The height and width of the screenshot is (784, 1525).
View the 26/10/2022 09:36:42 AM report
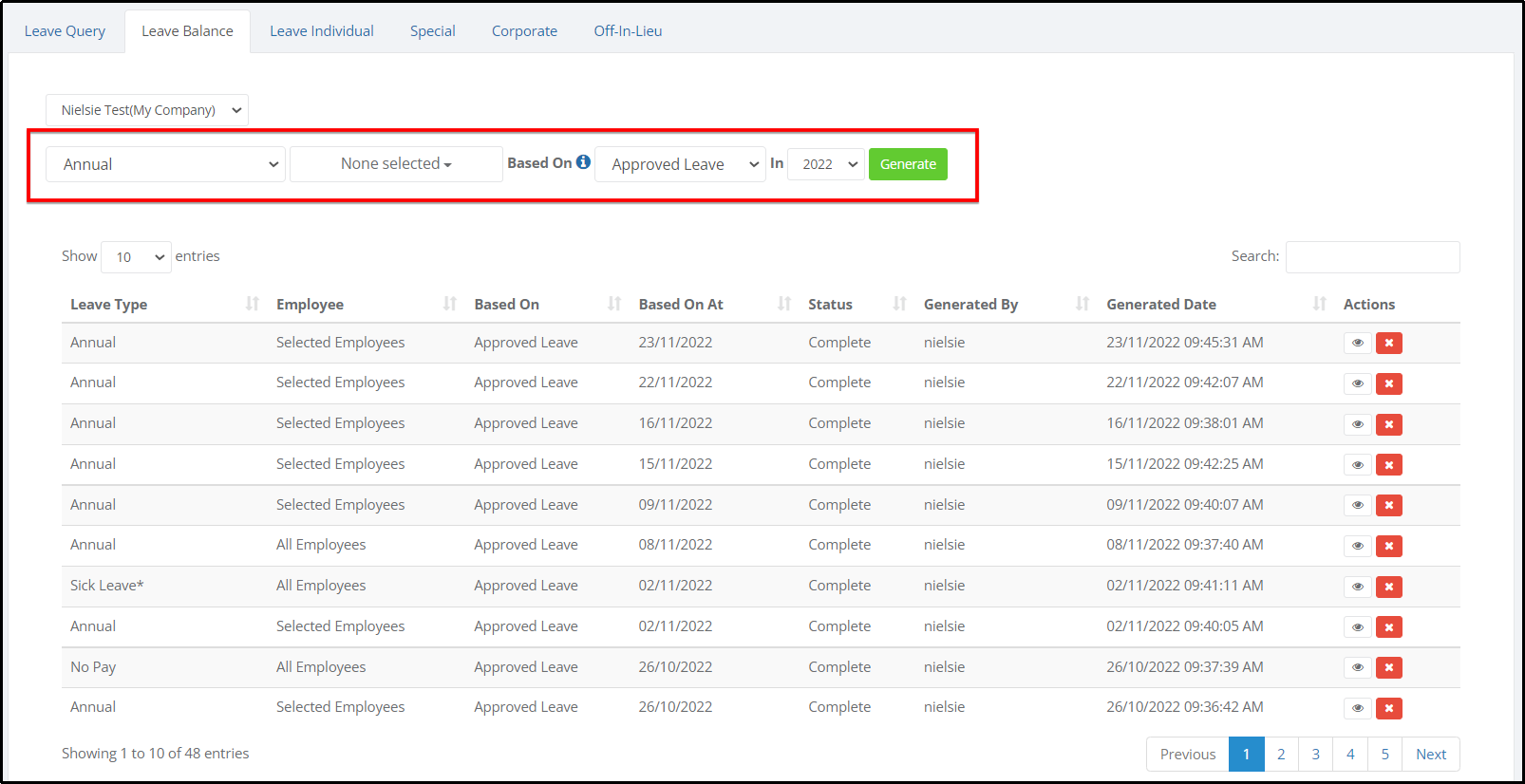tap(1357, 708)
